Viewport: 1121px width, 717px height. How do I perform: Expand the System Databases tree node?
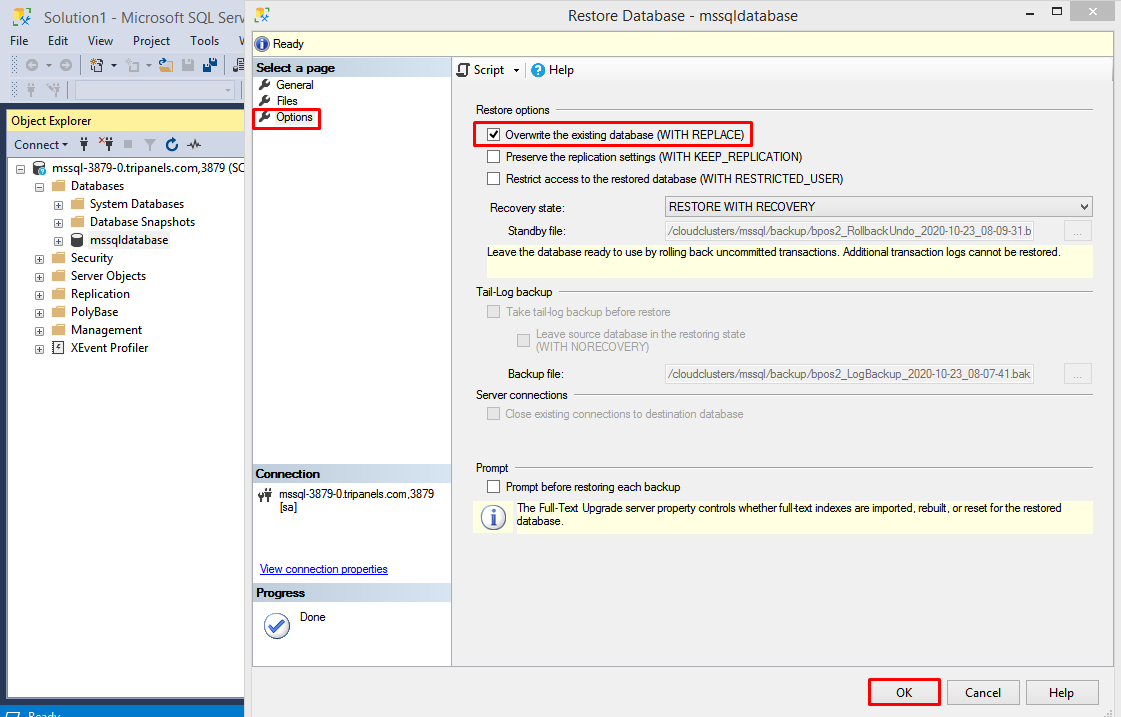[59, 204]
